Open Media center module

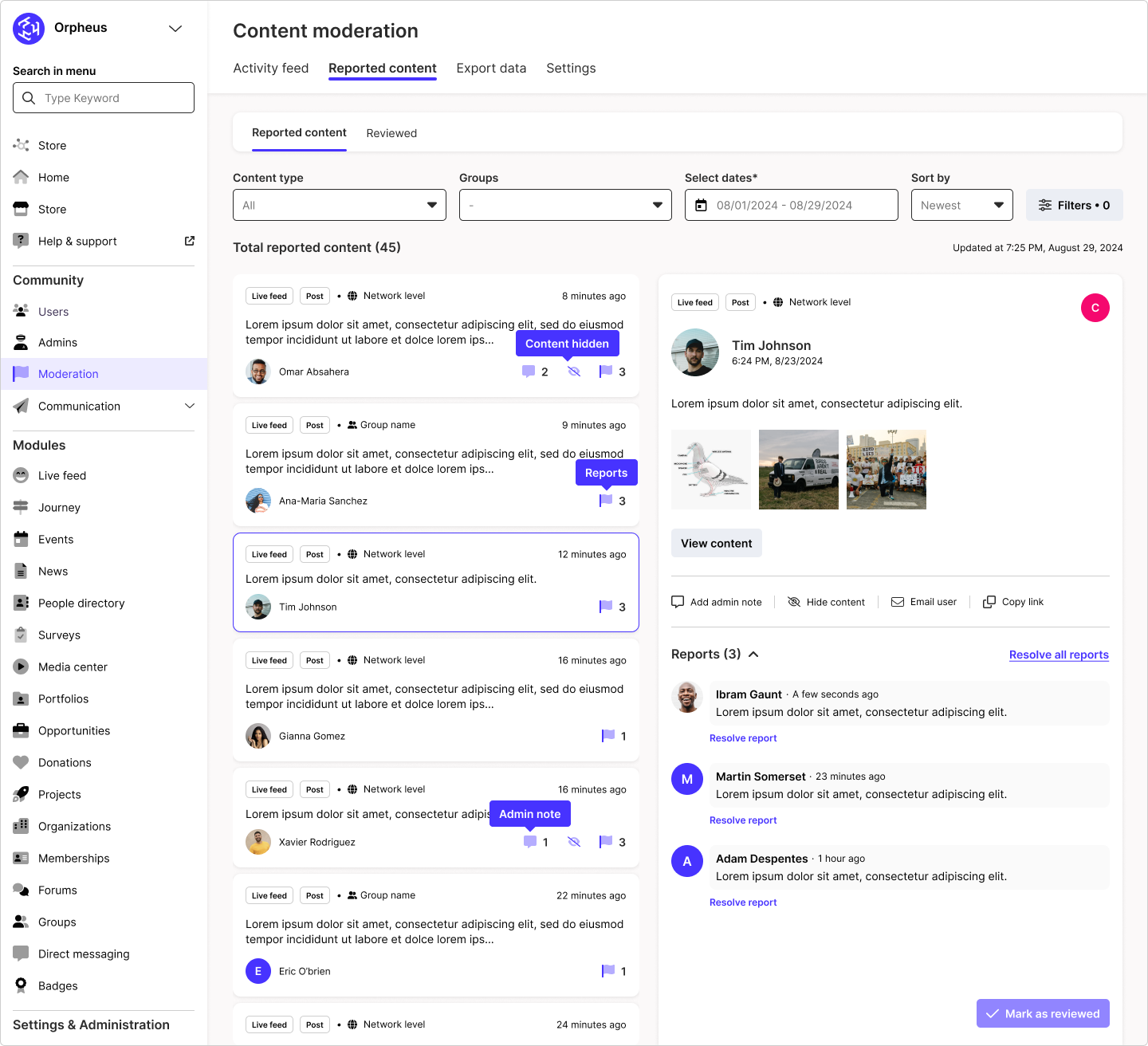tap(73, 667)
